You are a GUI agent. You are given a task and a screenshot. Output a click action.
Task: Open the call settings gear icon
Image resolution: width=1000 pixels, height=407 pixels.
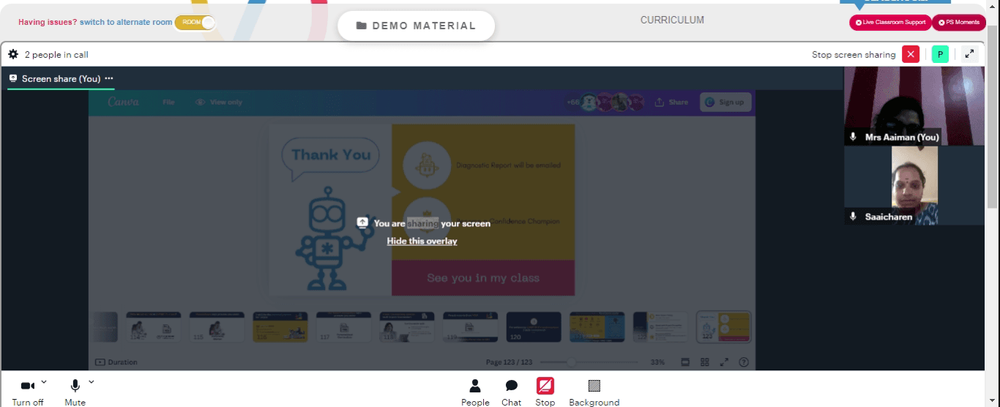[13, 55]
